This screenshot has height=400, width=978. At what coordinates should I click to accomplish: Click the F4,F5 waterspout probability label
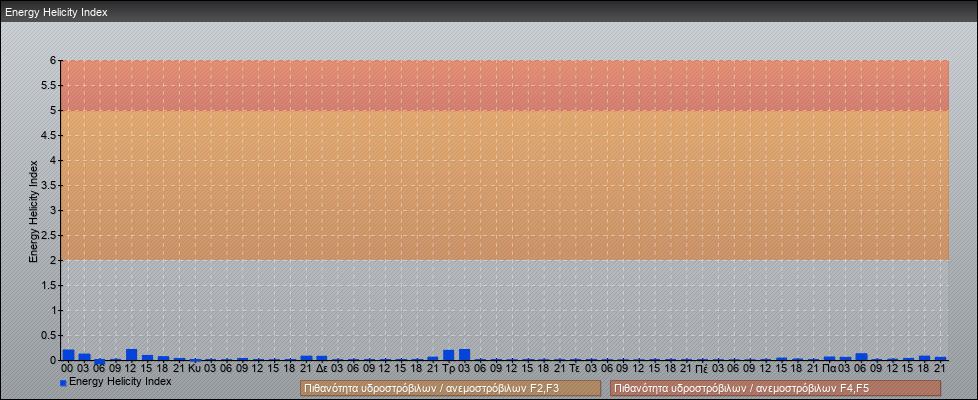click(775, 388)
